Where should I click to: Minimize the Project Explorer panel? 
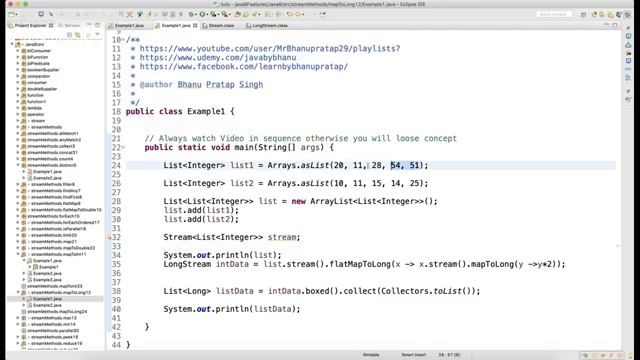(x=89, y=25)
